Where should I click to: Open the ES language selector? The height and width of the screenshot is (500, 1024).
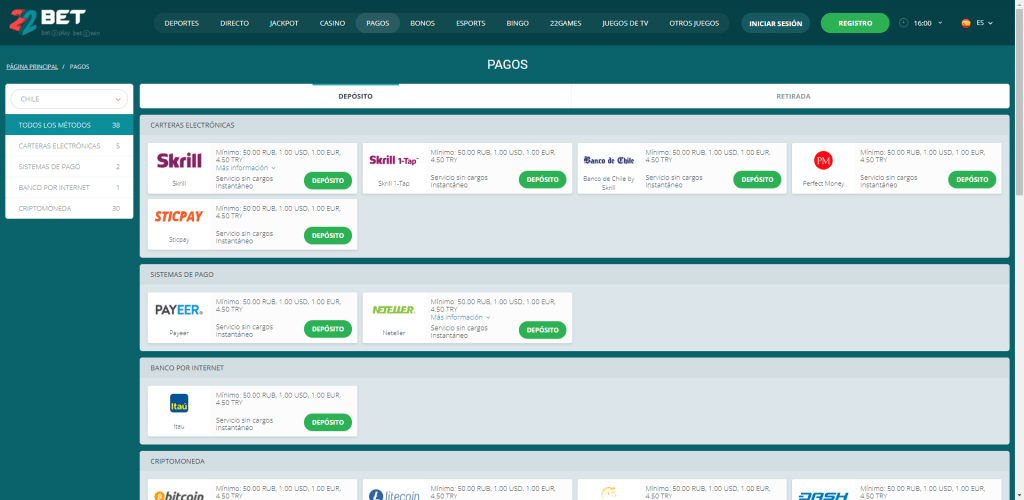976,23
